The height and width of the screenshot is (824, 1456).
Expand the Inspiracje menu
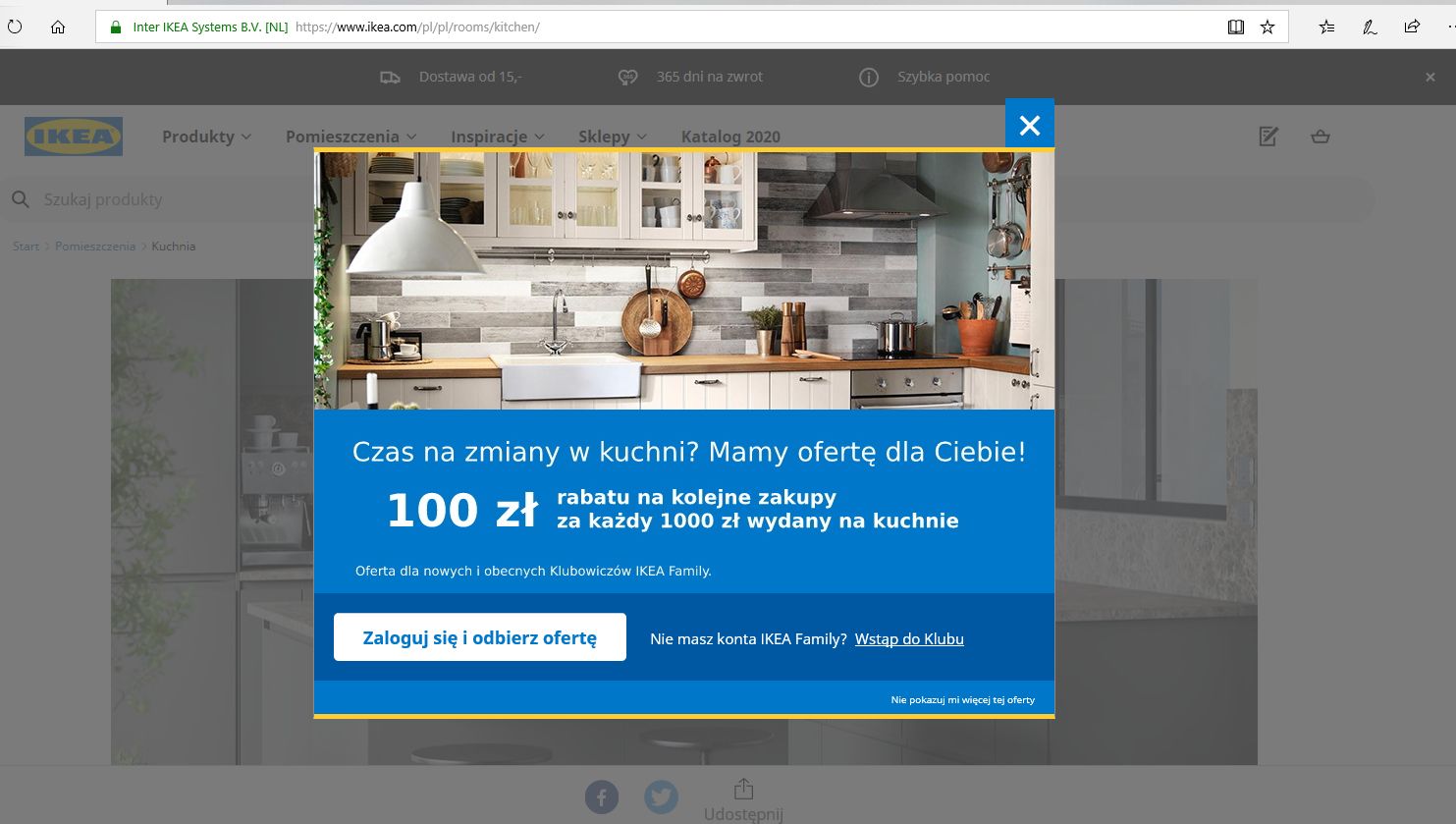498,137
